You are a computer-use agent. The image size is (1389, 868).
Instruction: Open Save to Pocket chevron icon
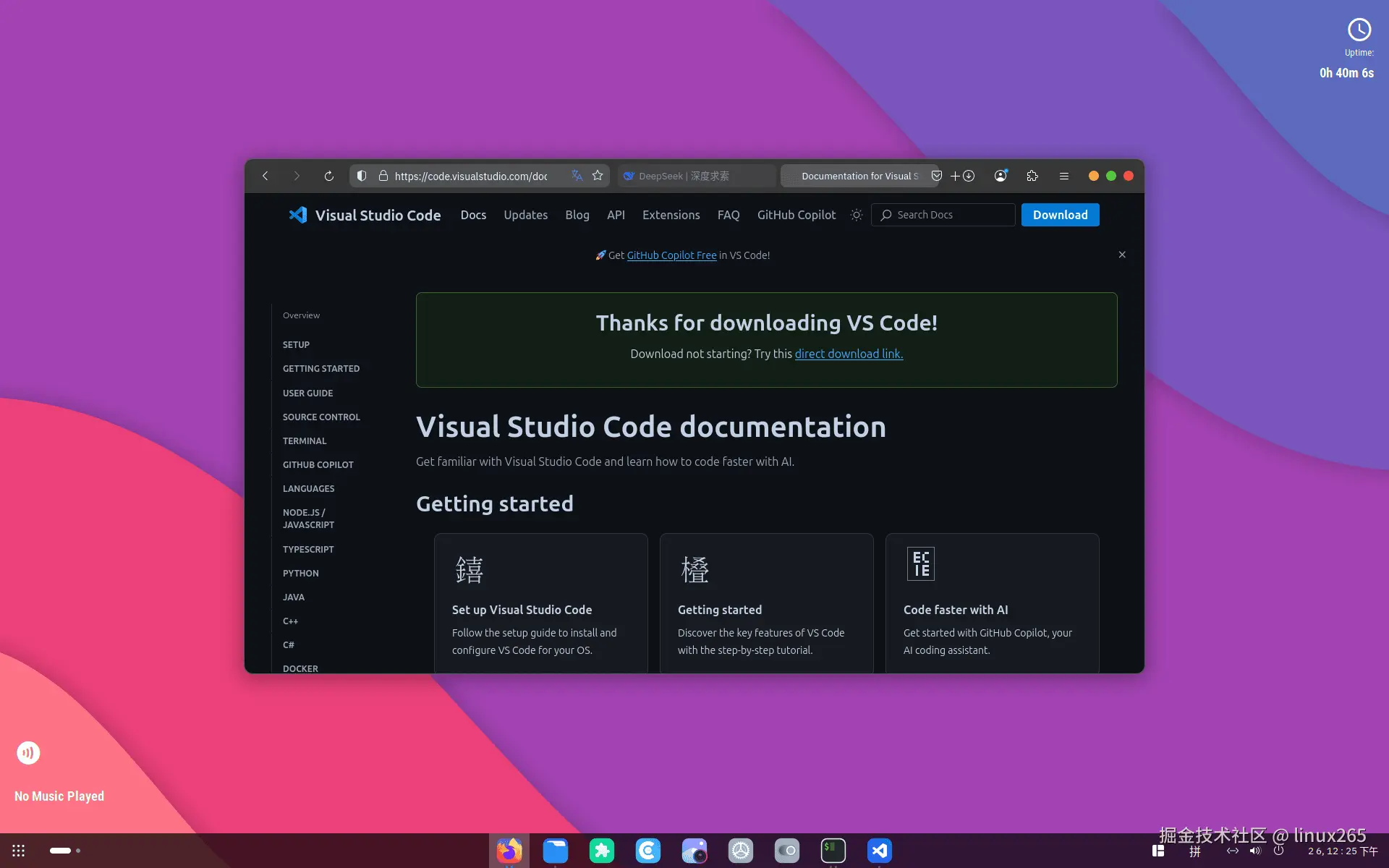[x=936, y=176]
